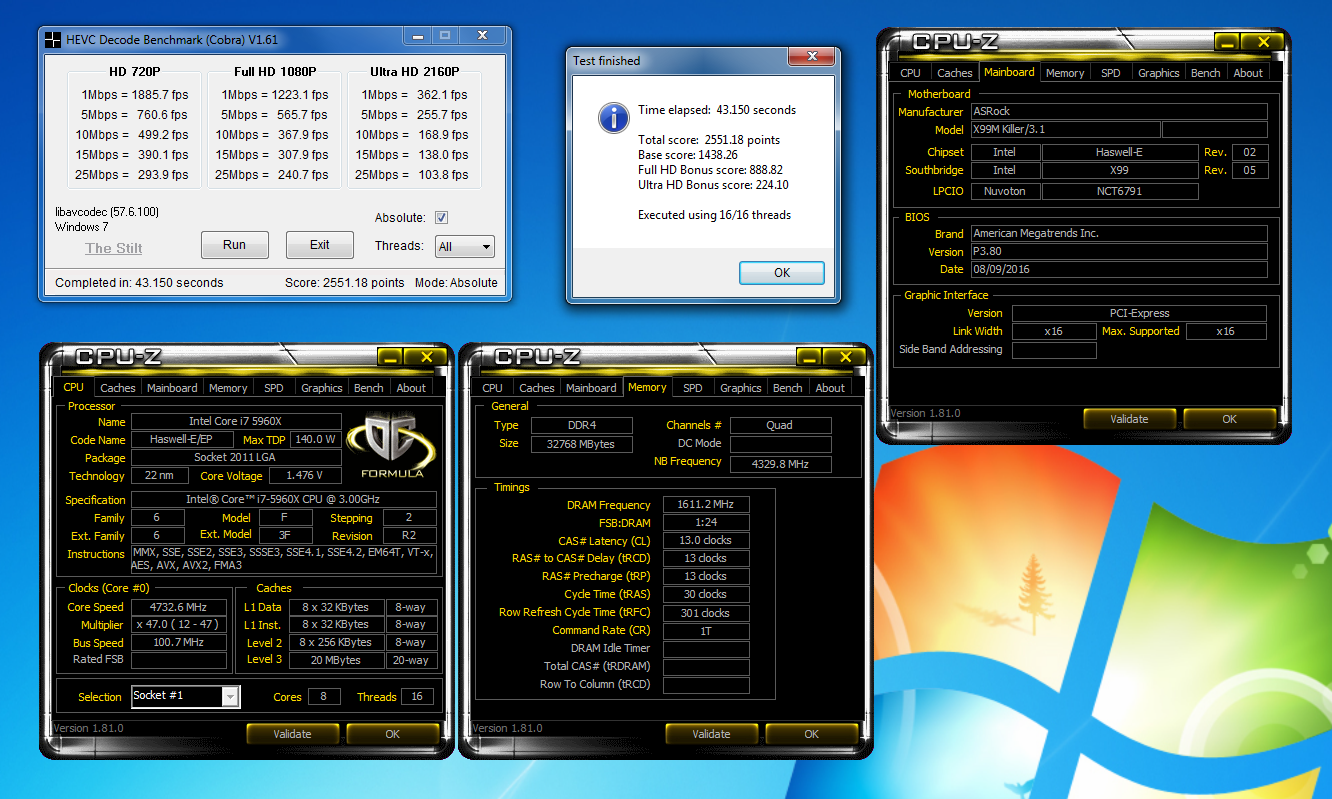This screenshot has width=1332, height=799.
Task: Close the Mainboard CPU-Z window
Action: 1265,42
